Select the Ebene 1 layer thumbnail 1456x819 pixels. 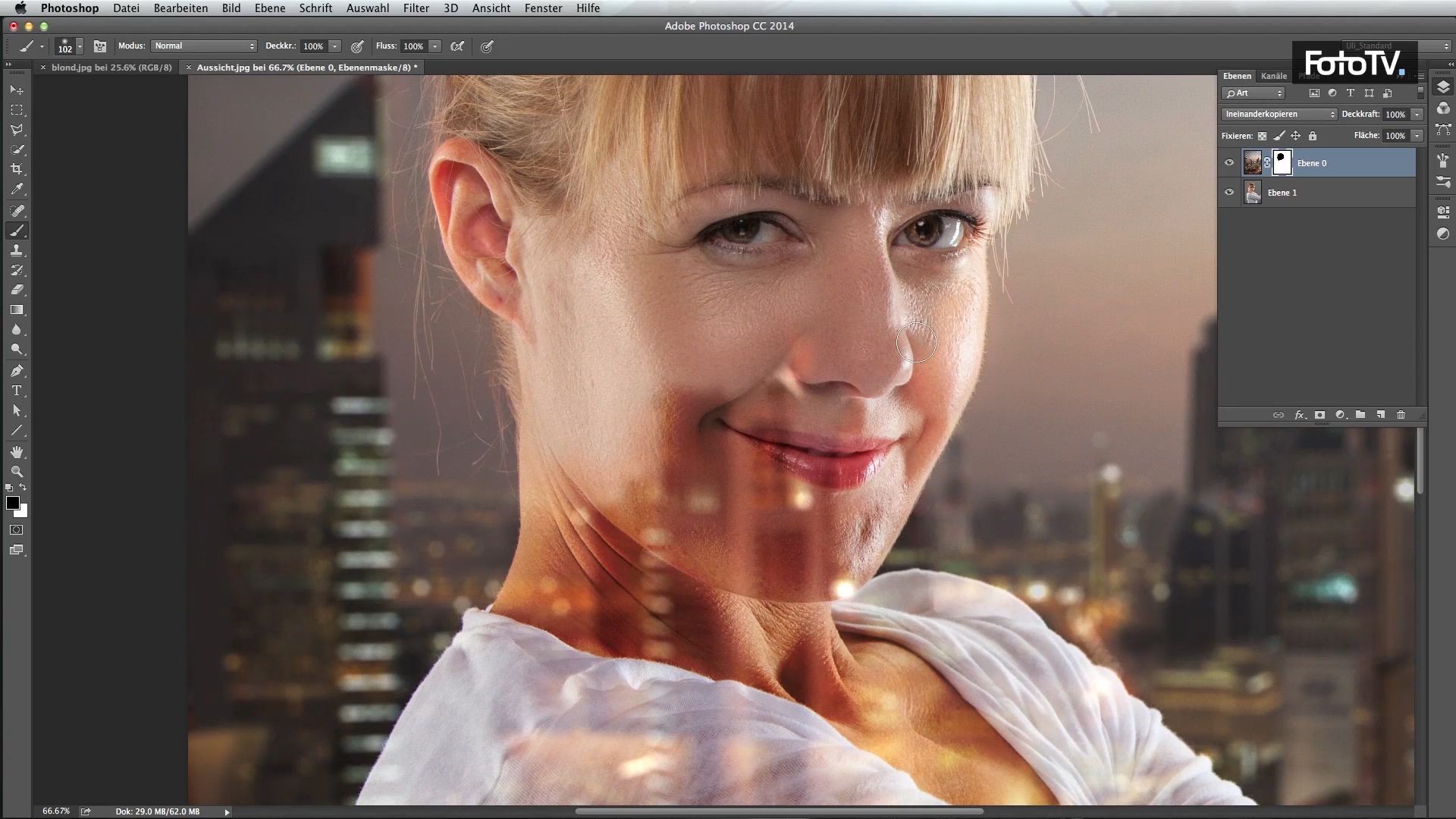coord(1253,192)
